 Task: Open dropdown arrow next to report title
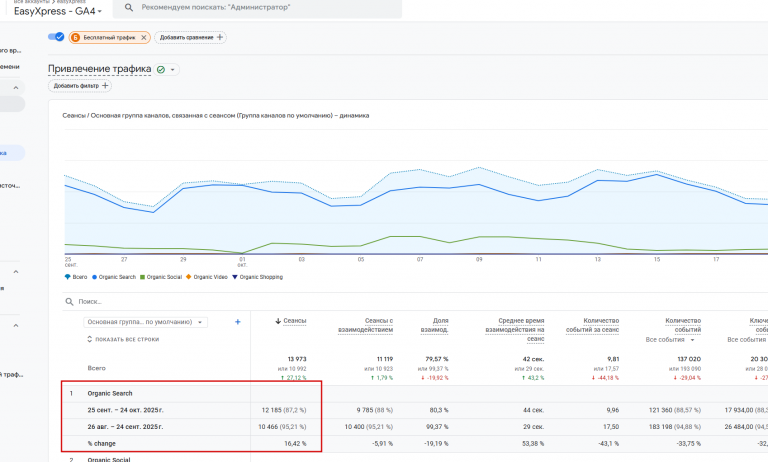tap(172, 70)
